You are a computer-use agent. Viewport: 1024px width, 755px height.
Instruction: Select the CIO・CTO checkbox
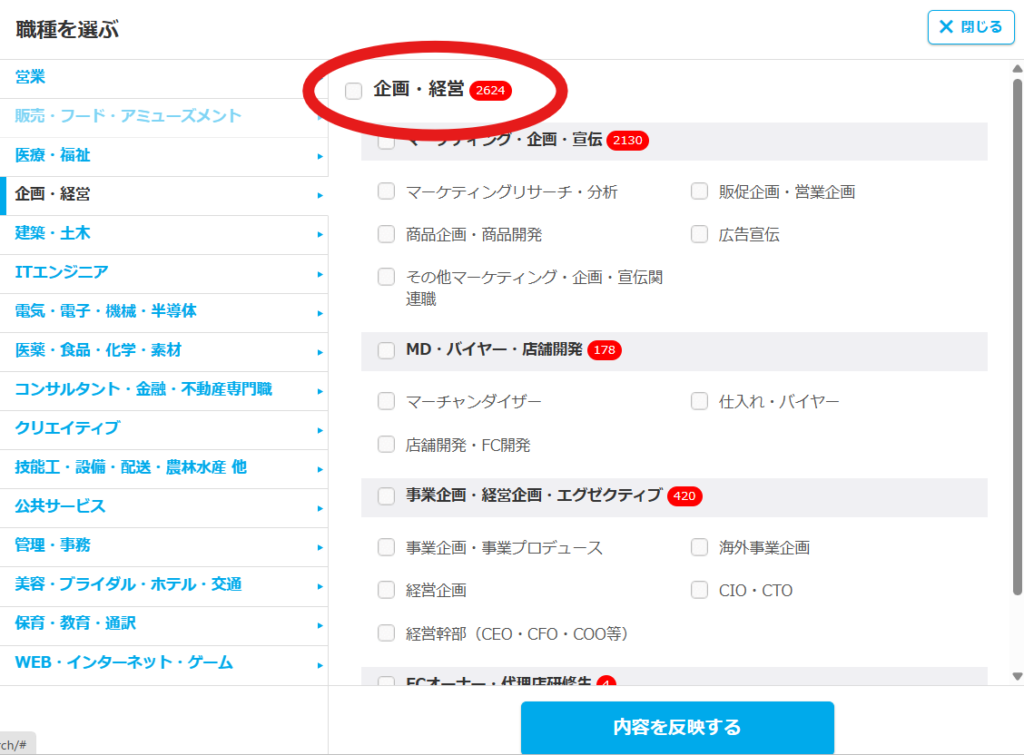(699, 590)
